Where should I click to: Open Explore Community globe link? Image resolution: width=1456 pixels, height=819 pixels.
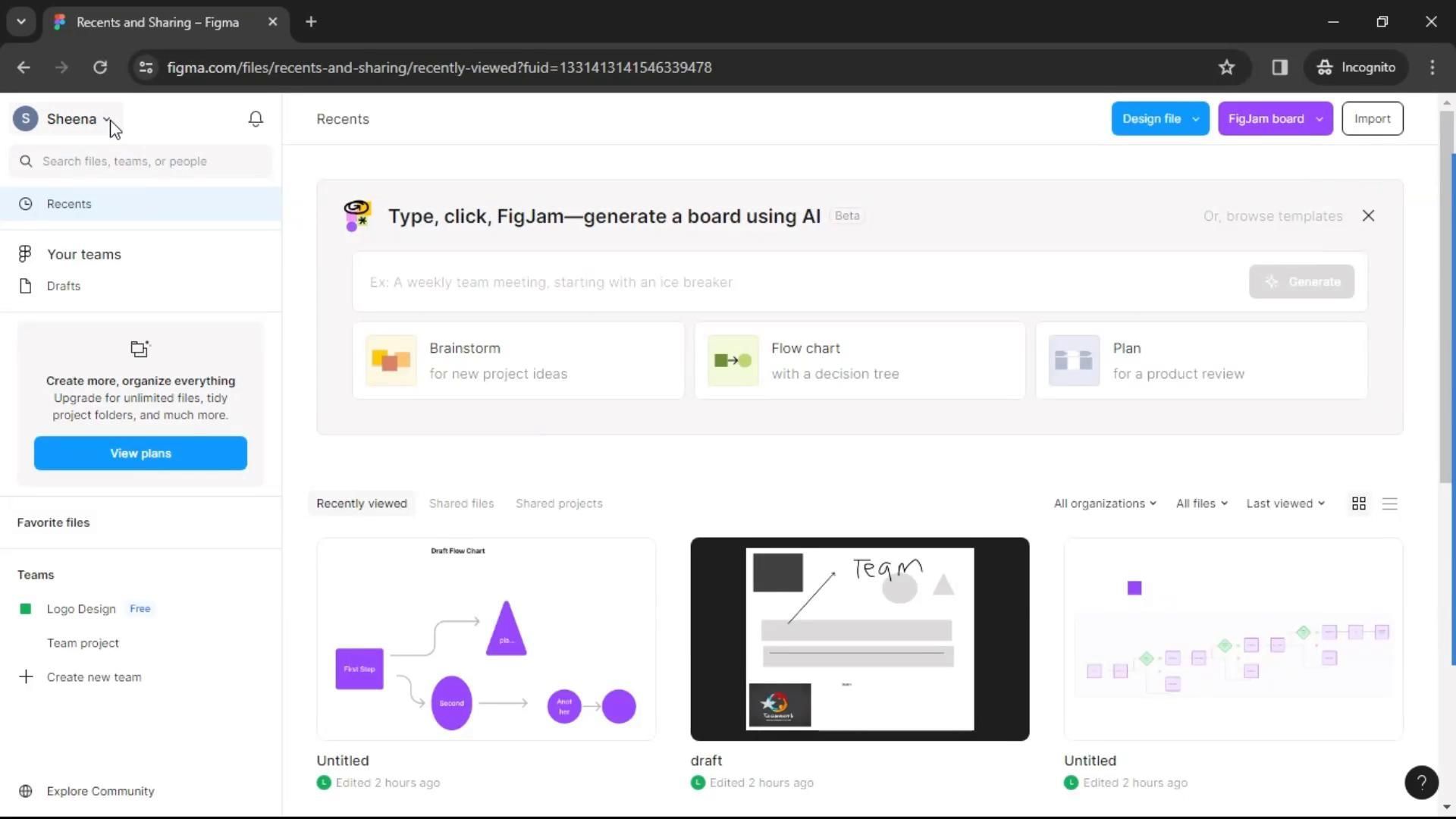tap(26, 791)
